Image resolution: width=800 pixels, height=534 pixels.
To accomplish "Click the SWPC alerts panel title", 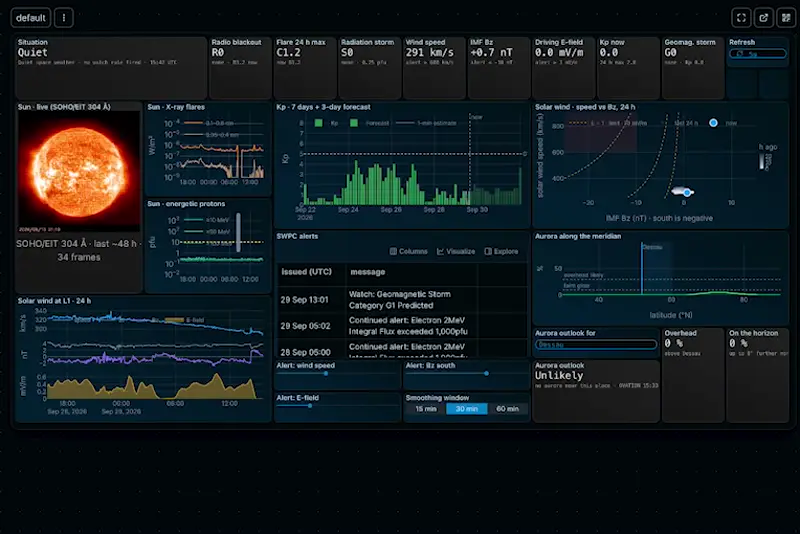I will point(297,236).
